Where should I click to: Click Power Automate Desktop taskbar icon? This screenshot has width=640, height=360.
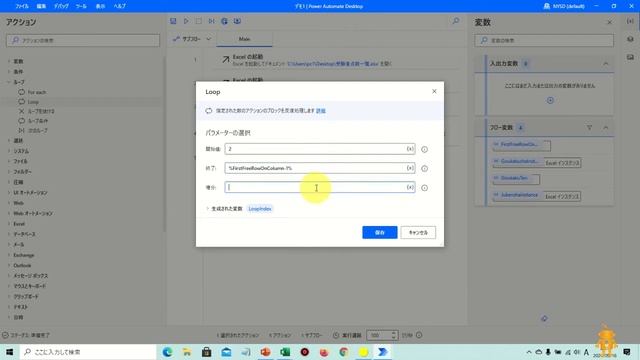(x=382, y=352)
